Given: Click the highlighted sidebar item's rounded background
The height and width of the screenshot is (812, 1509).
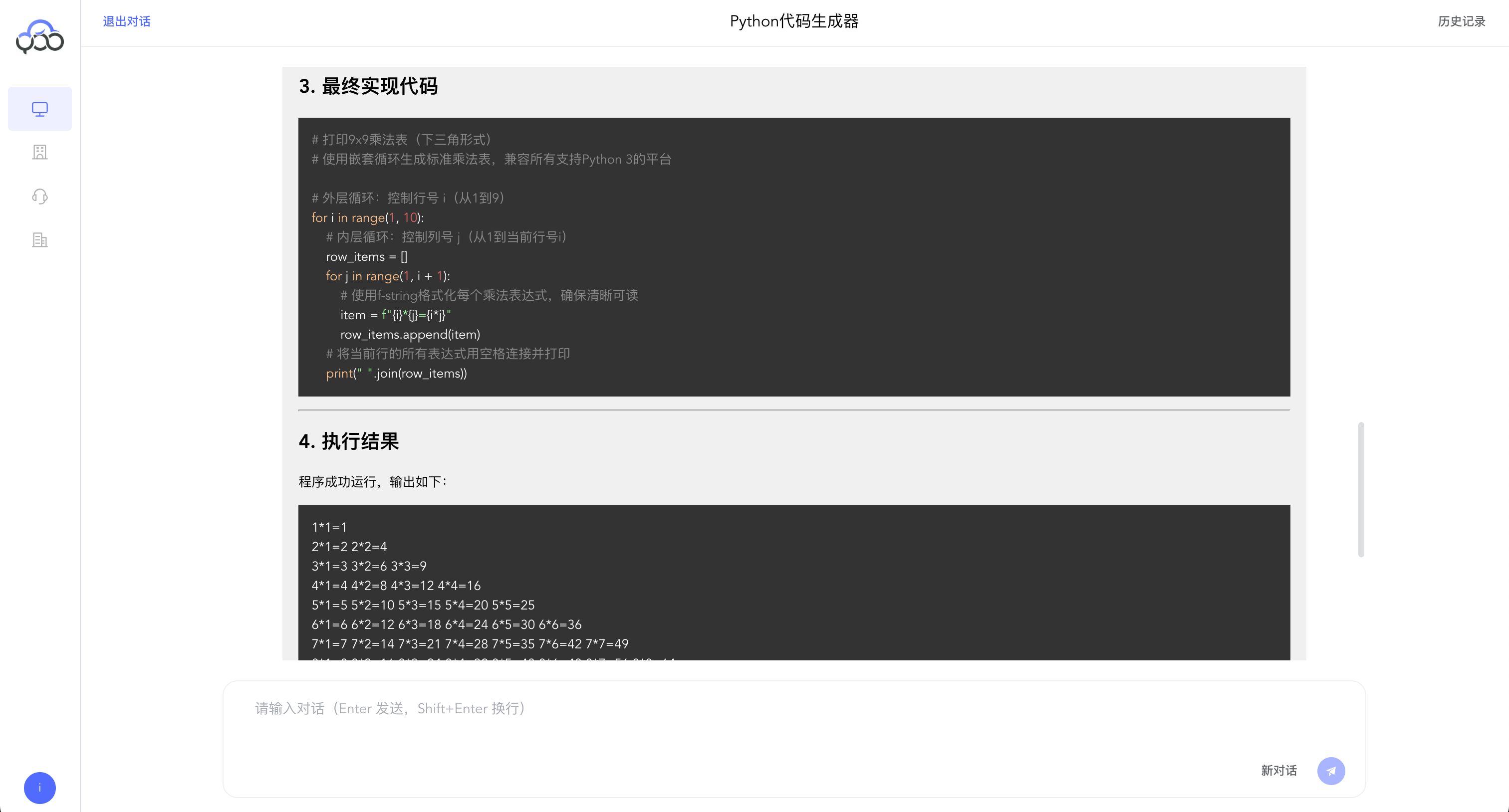Looking at the screenshot, I should pos(39,108).
